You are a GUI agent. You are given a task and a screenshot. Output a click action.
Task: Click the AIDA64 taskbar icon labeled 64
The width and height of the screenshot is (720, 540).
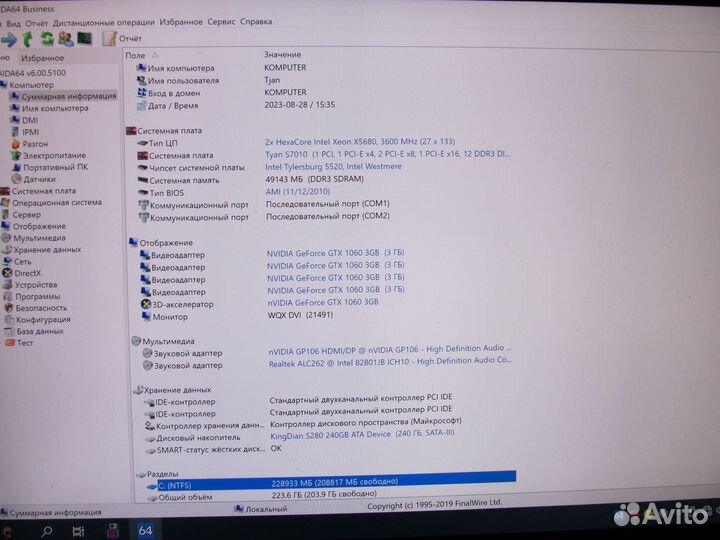click(145, 531)
